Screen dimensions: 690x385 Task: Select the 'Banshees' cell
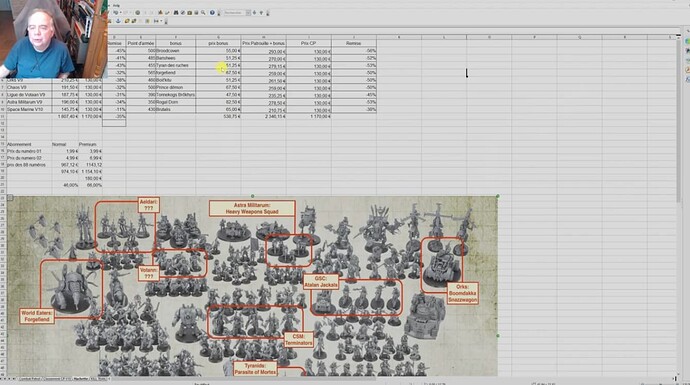(176, 58)
